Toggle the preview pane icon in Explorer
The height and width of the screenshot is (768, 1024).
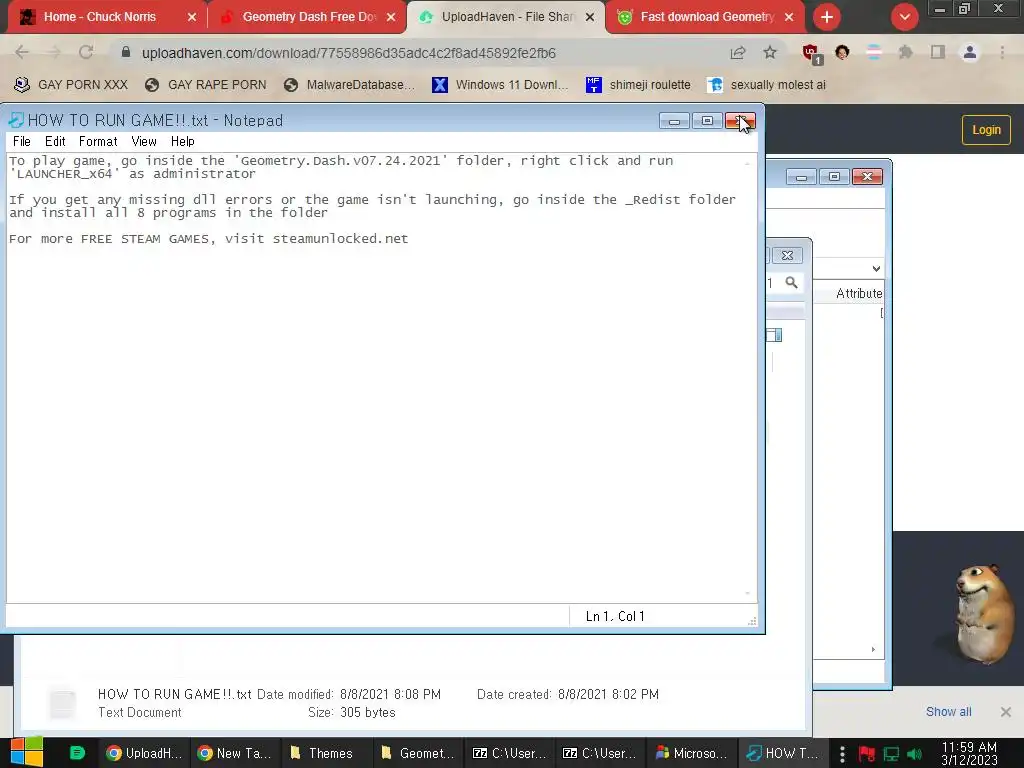[x=775, y=335]
